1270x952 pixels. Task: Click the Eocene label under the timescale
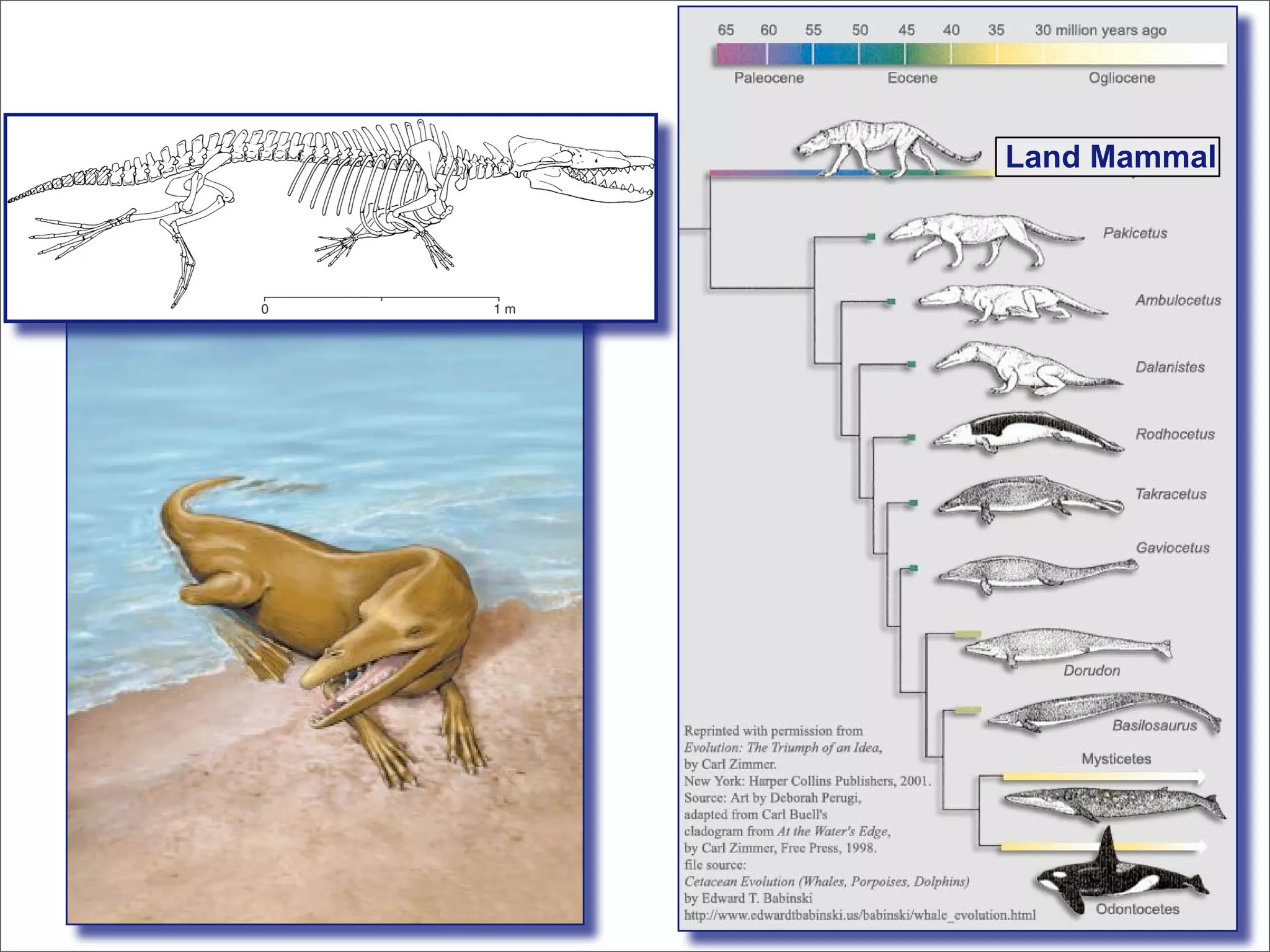pyautogui.click(x=912, y=78)
